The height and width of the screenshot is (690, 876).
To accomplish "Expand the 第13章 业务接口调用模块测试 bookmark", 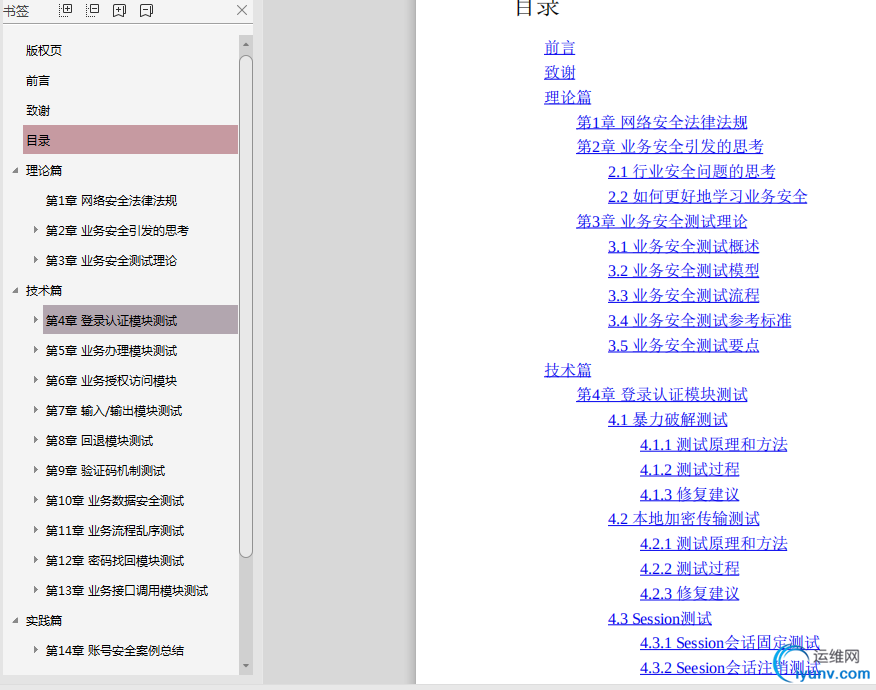I will click(35, 590).
